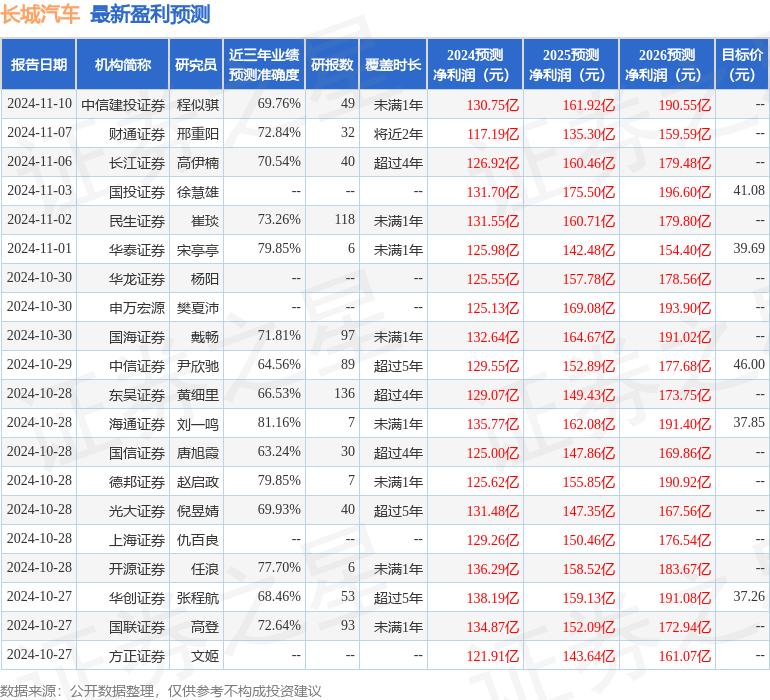Click the 2026预测净利润 column header
The height and width of the screenshot is (700, 770).
point(667,64)
